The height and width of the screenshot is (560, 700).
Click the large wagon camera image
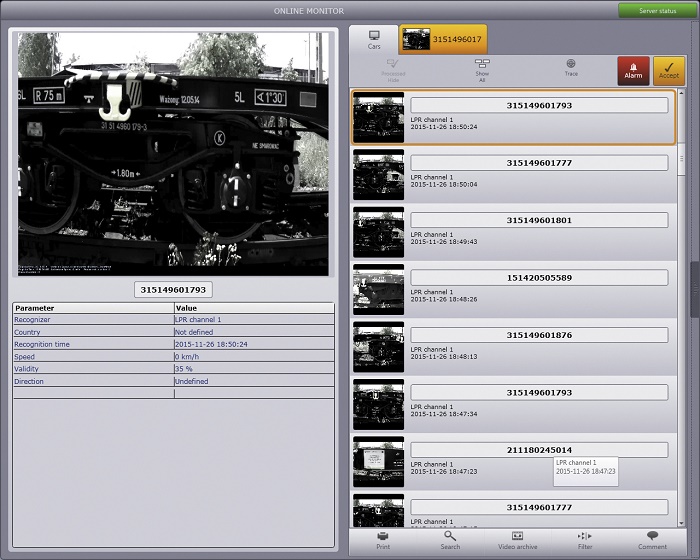(172, 153)
